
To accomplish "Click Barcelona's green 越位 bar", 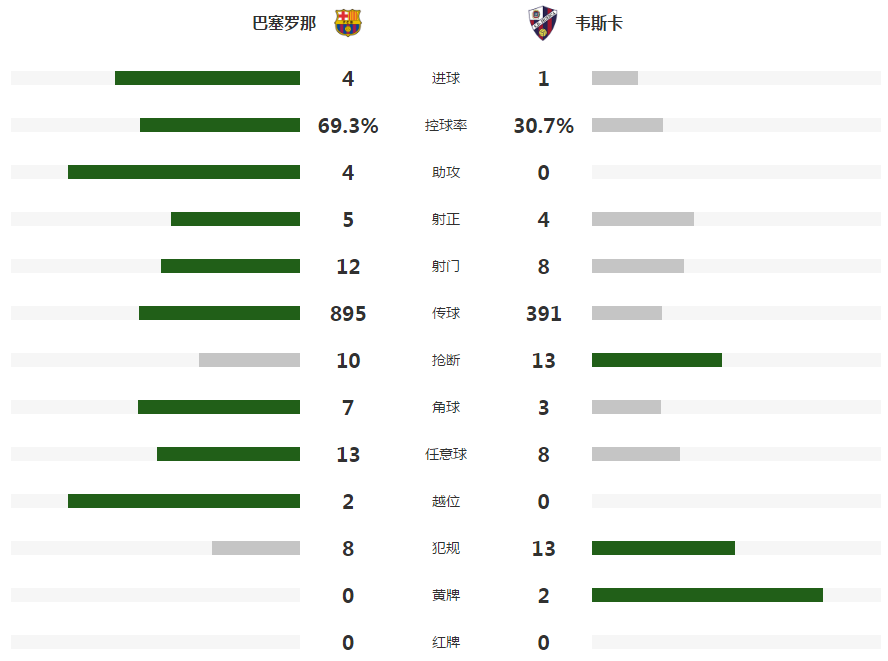I will point(184,501).
